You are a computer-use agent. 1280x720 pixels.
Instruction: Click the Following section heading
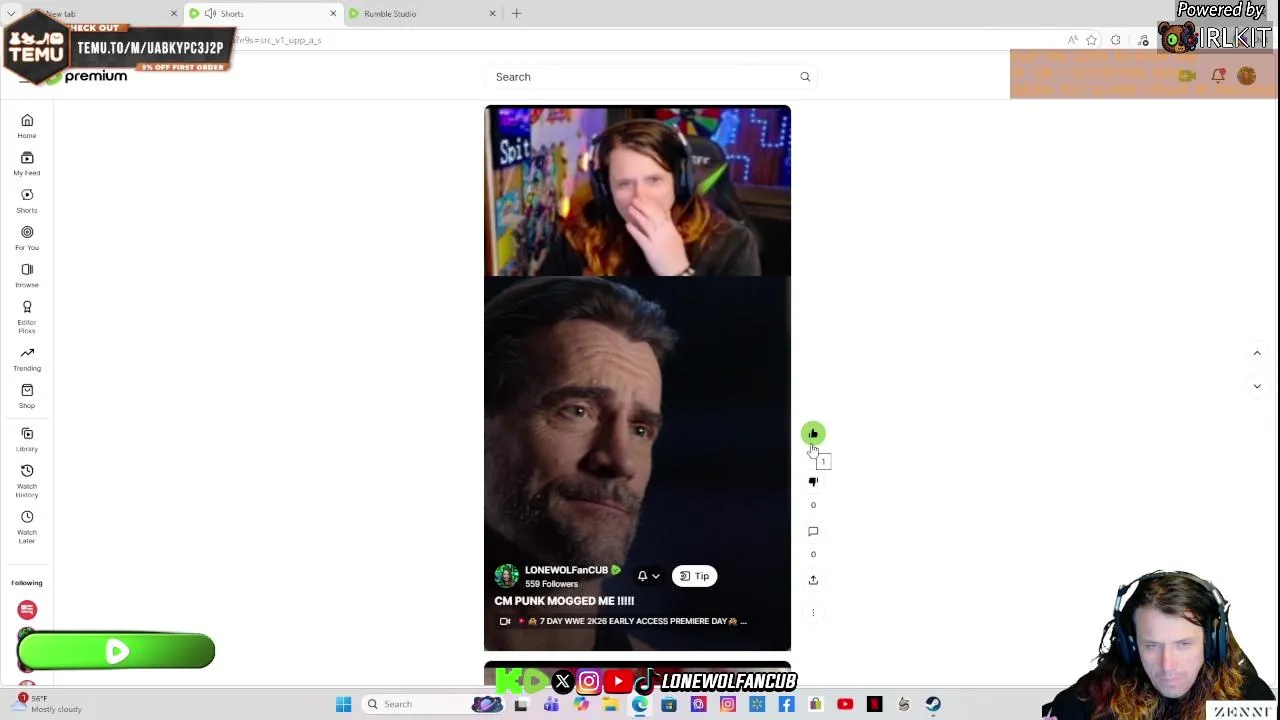click(27, 583)
